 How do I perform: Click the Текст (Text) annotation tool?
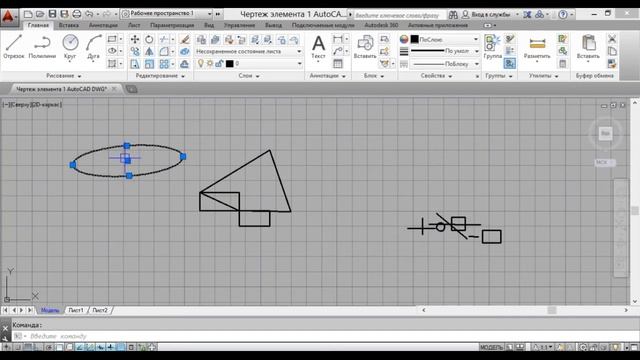[318, 47]
